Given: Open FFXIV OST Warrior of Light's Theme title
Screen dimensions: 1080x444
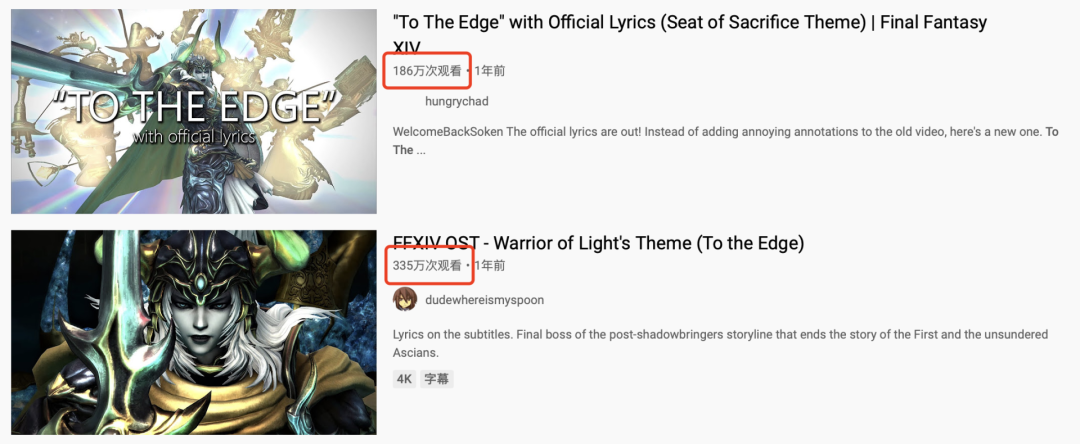Looking at the screenshot, I should pos(599,243).
